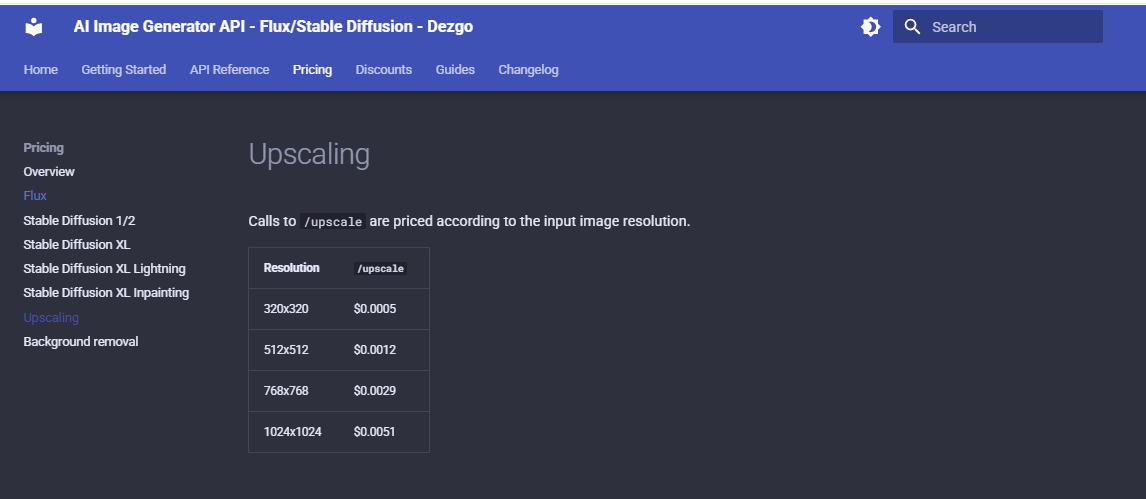Viewport: 1146px width, 499px height.
Task: Open the Flux pricing sidebar link
Action: (x=35, y=196)
